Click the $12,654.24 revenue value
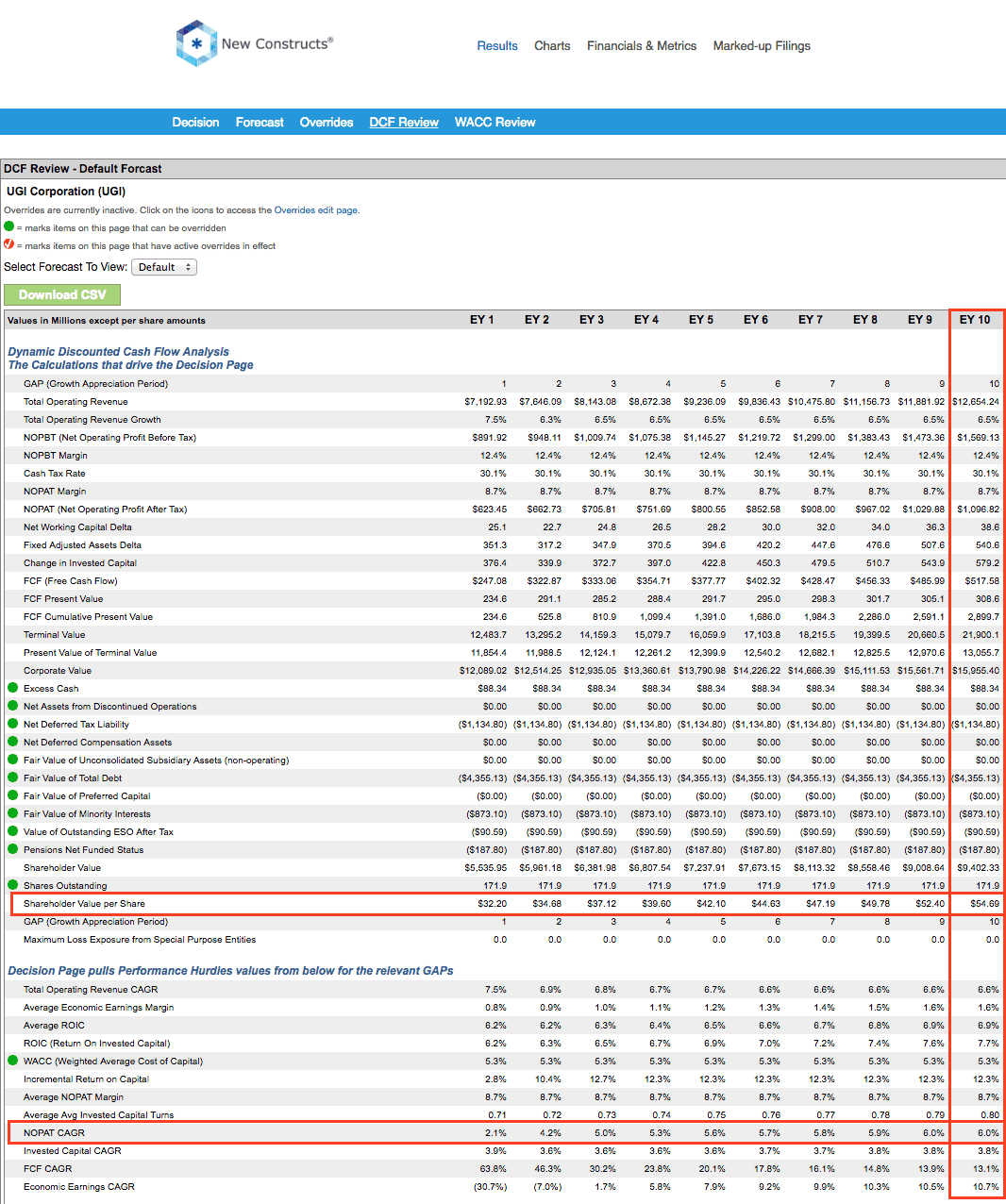1006x1204 pixels. pos(976,401)
